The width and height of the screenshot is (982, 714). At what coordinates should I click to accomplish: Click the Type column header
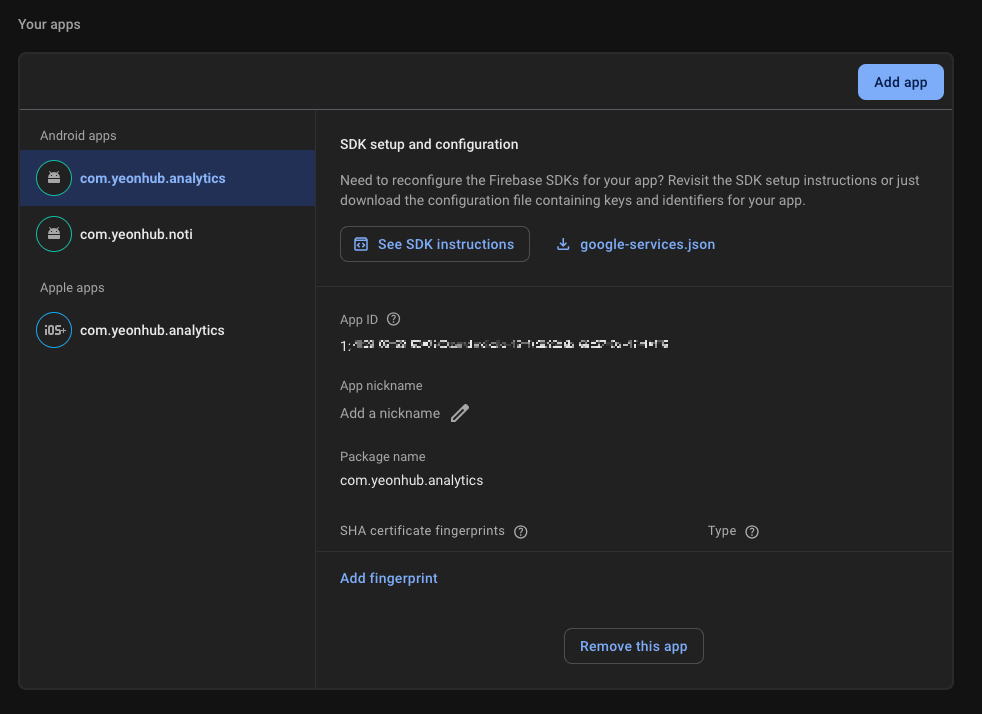click(x=721, y=530)
